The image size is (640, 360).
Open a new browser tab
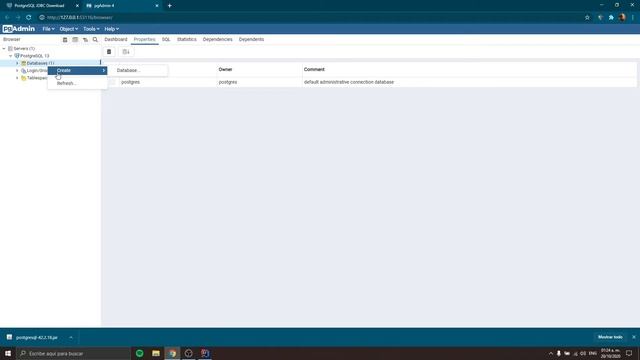click(169, 6)
